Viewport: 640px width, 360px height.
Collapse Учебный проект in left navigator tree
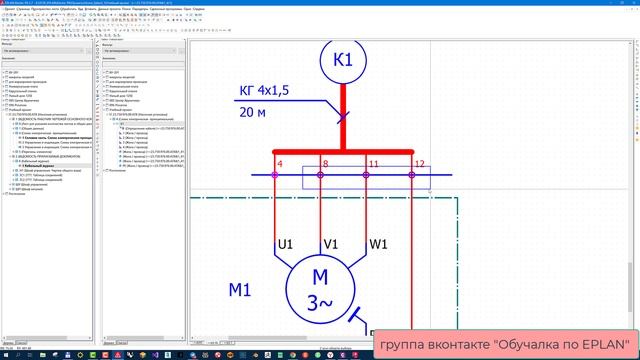coord(4,110)
